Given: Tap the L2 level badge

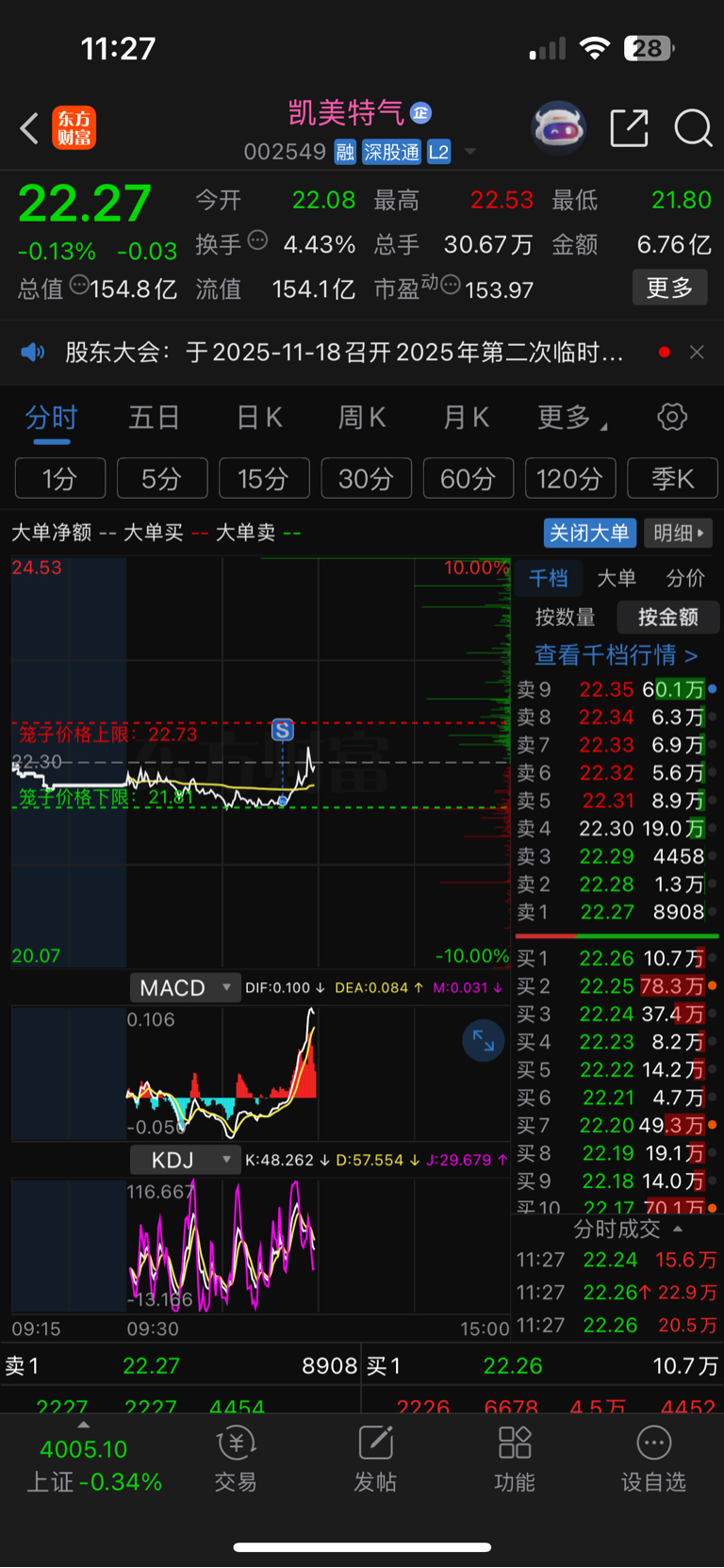Looking at the screenshot, I should pos(438,152).
